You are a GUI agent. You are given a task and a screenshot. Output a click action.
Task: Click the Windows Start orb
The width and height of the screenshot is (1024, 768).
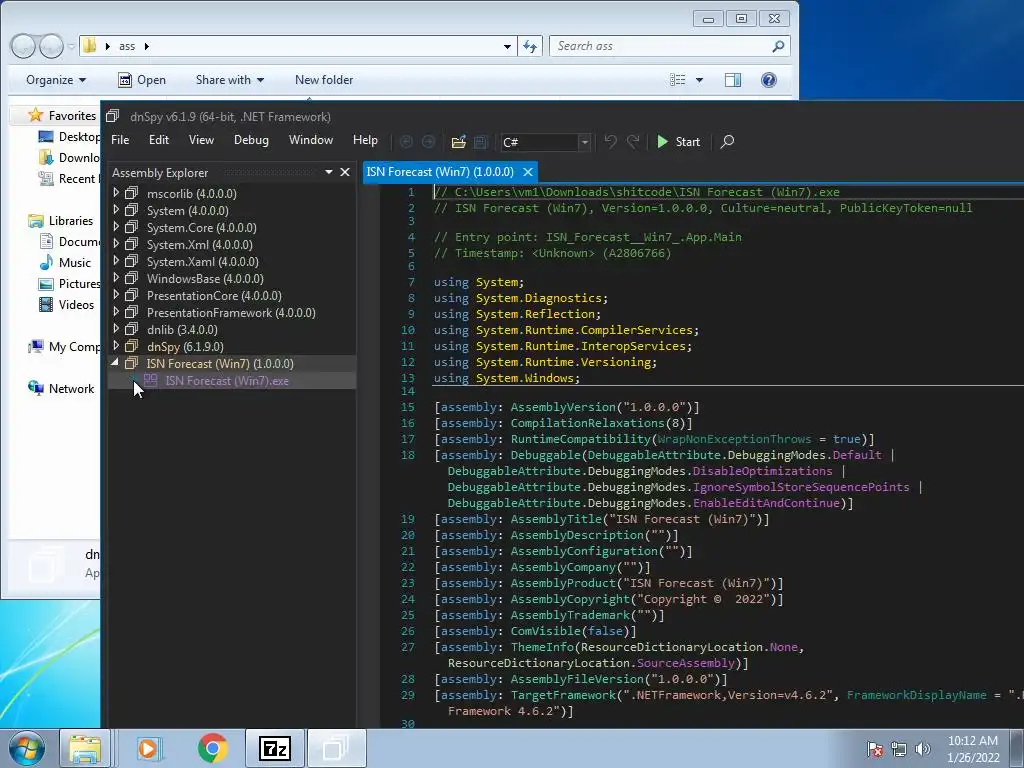[27, 748]
